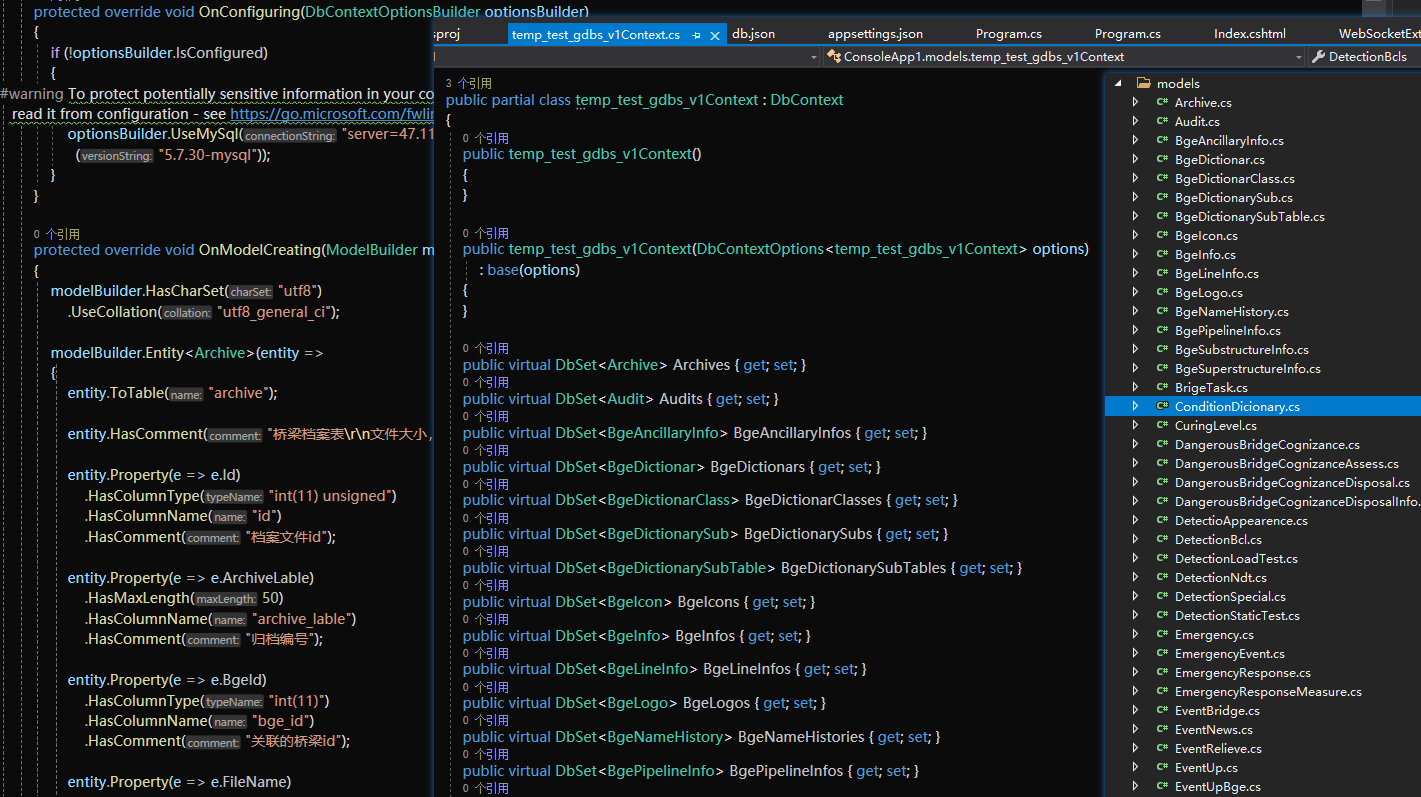This screenshot has width=1421, height=797.
Task: Close the temp_test_gdbs_v1Context.cs tab
Action: [715, 35]
